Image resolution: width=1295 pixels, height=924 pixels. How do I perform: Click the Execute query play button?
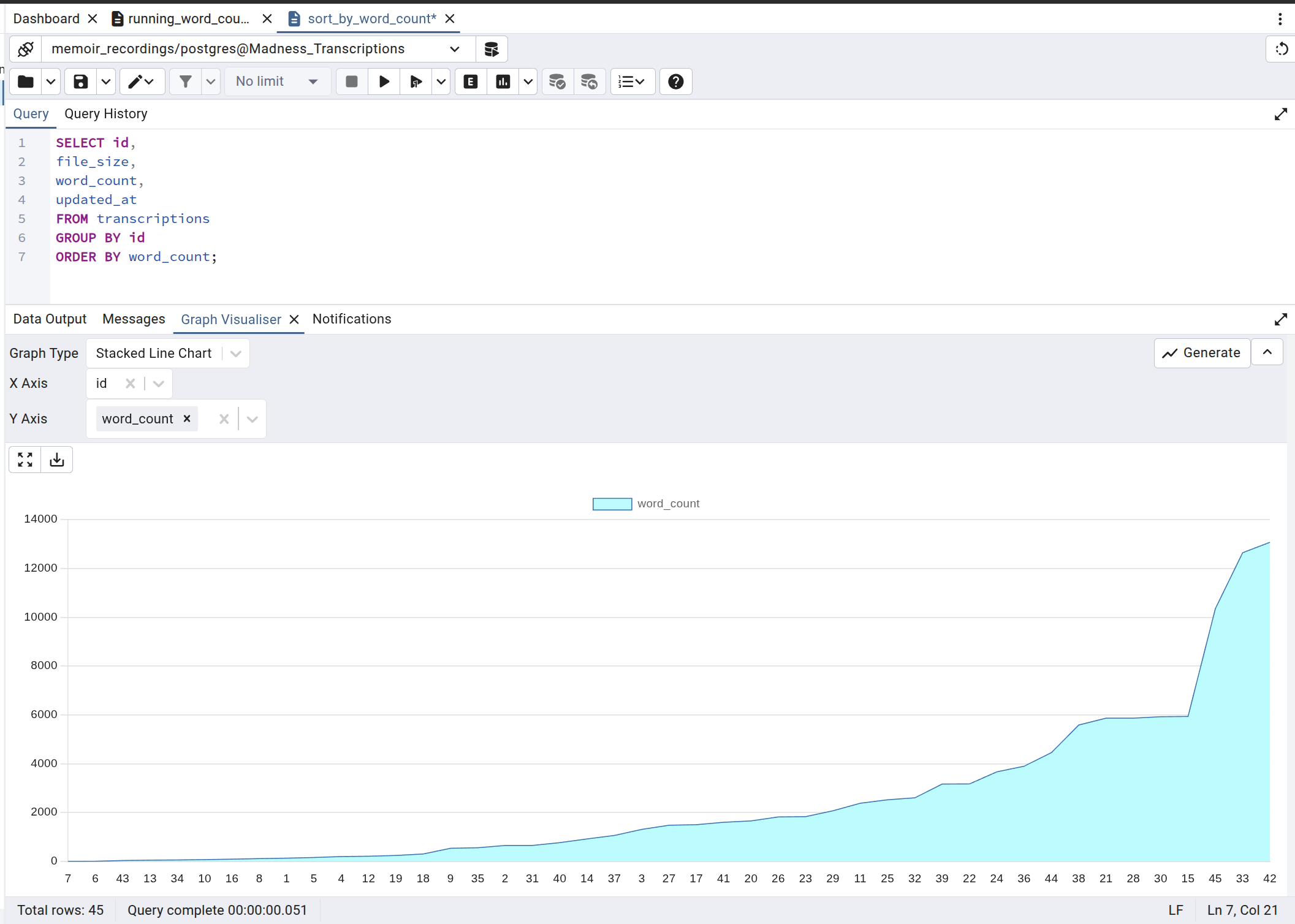click(384, 81)
